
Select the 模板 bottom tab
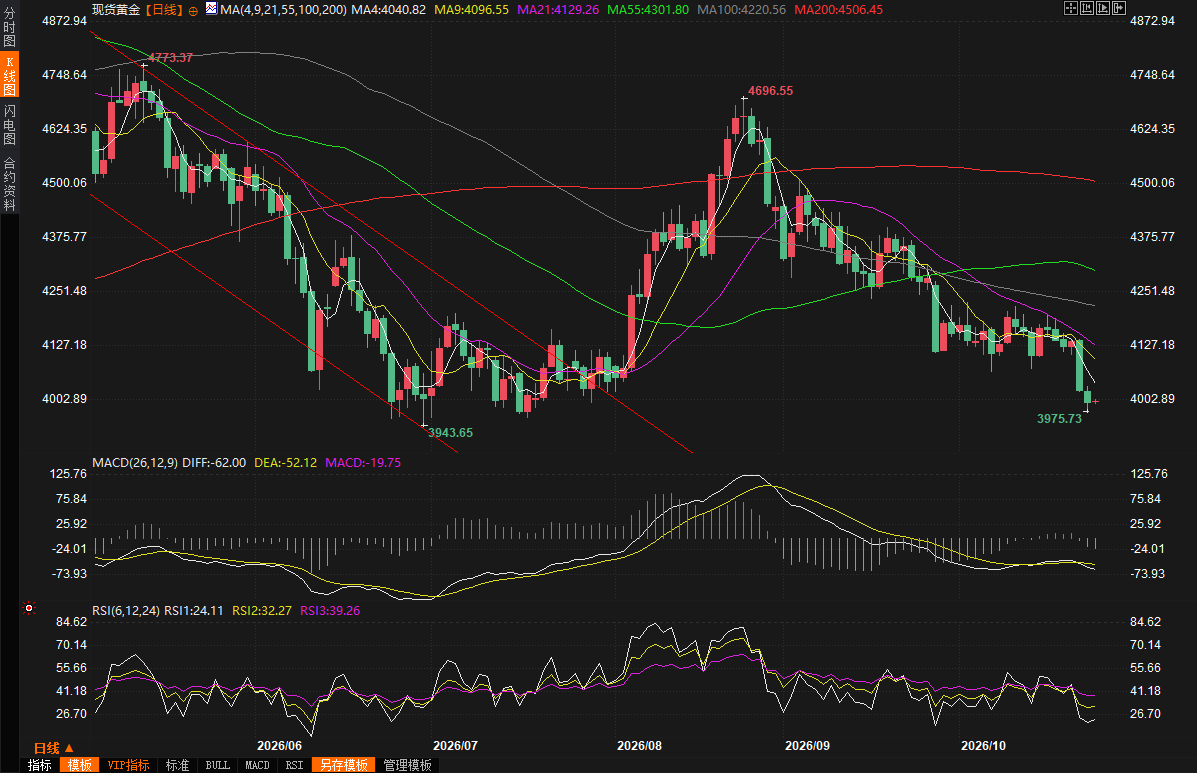click(x=79, y=765)
